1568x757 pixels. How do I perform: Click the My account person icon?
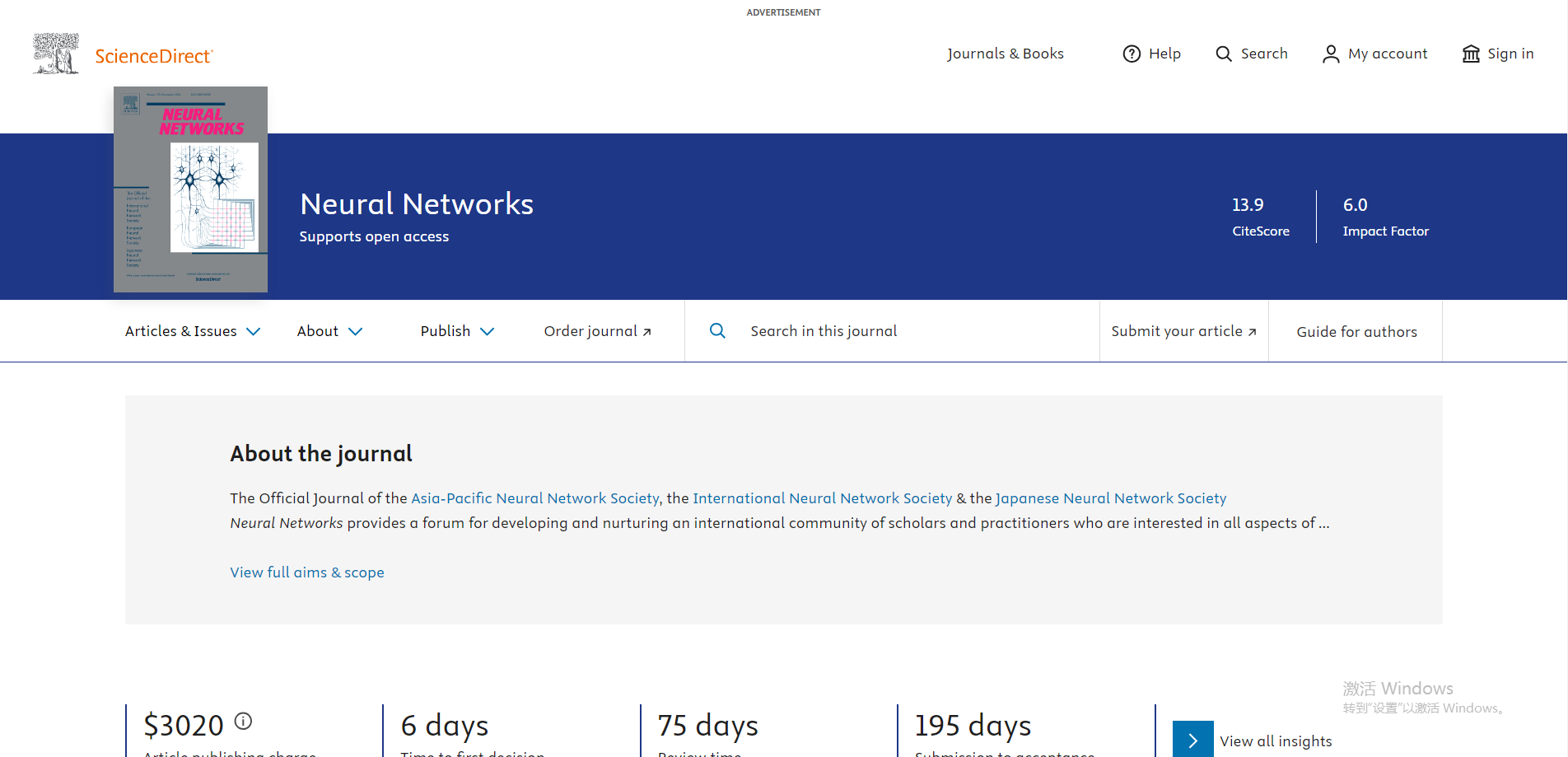(1331, 54)
